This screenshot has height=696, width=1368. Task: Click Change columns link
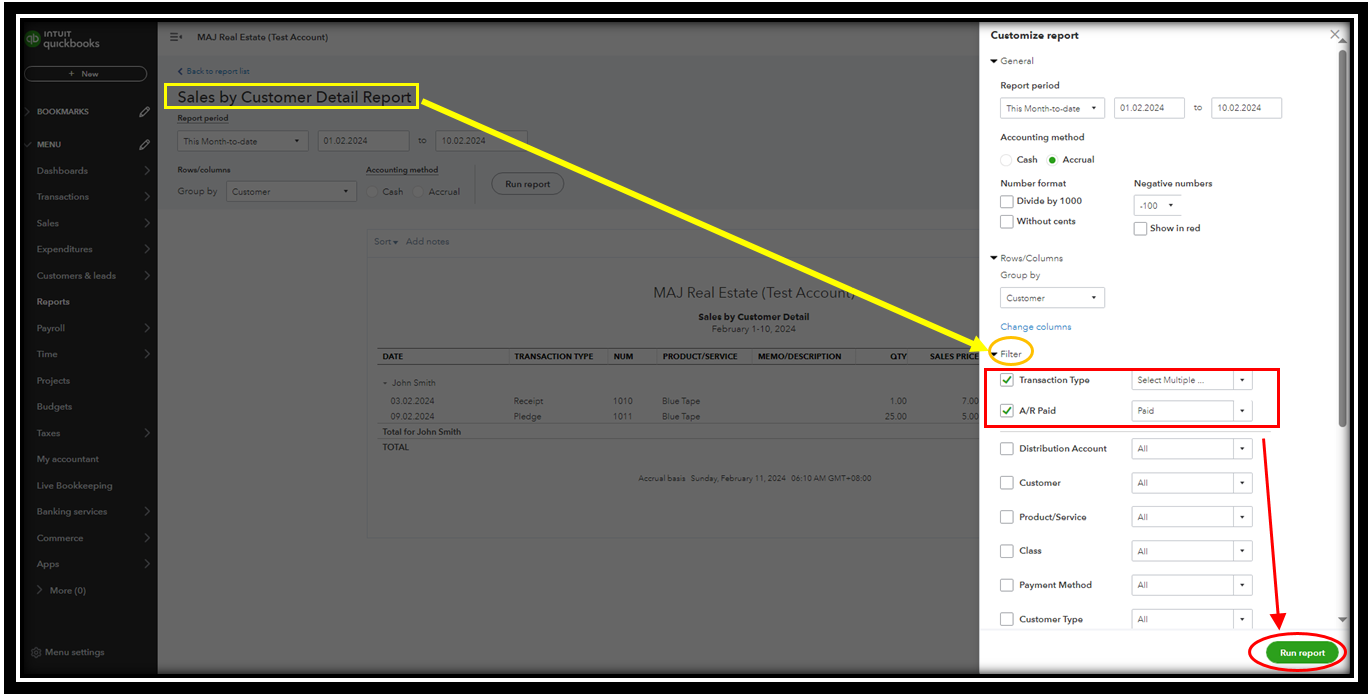click(x=1035, y=327)
